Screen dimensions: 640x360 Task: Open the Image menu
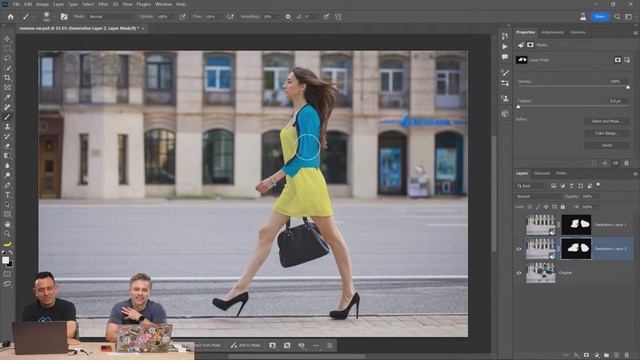click(42, 4)
